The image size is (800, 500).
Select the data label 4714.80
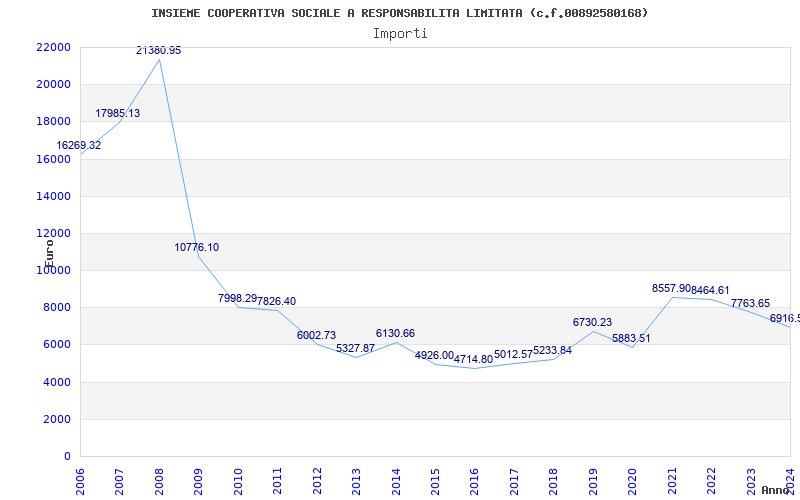pyautogui.click(x=473, y=359)
